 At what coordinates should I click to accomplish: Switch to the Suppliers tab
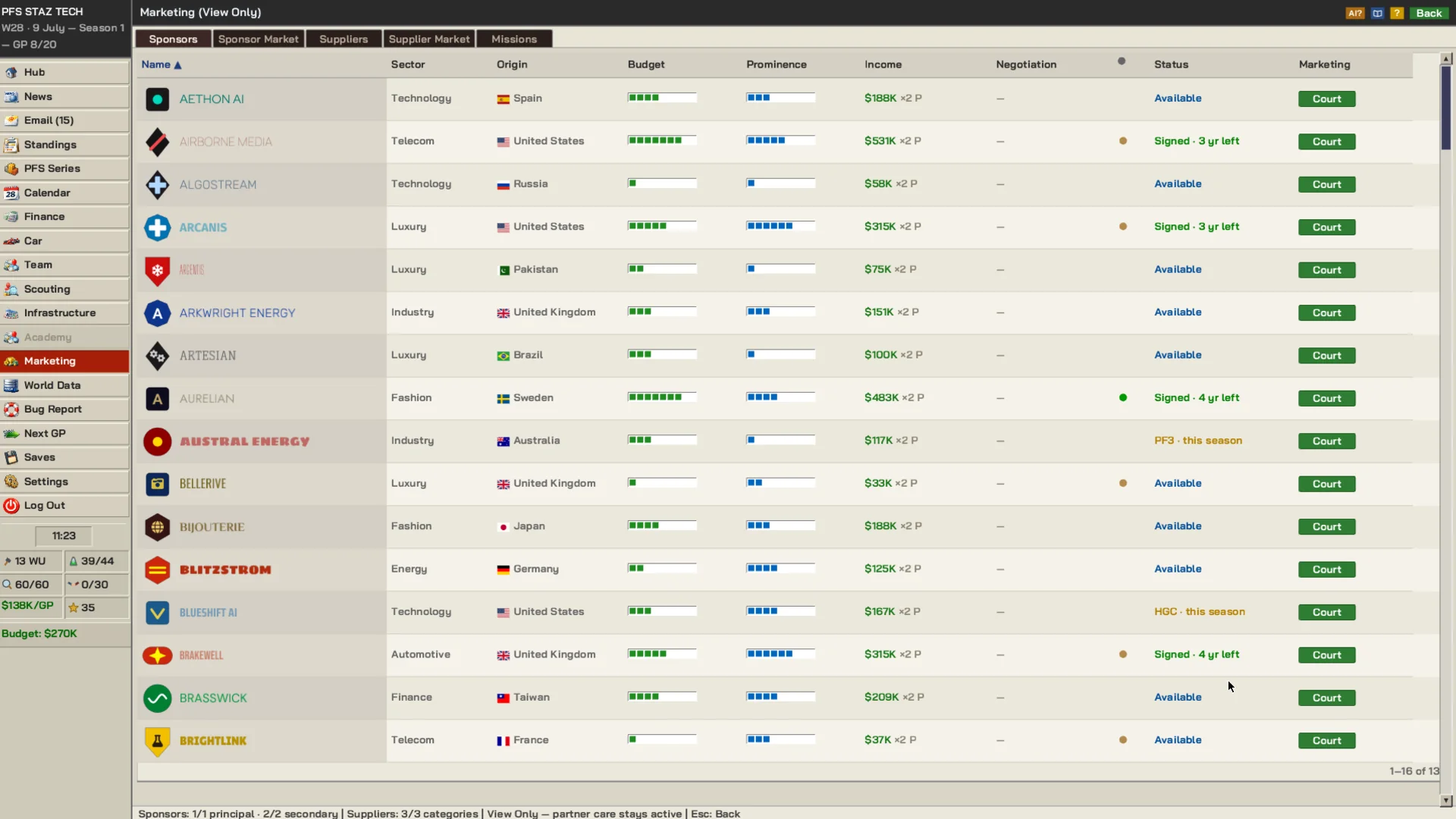pyautogui.click(x=344, y=39)
